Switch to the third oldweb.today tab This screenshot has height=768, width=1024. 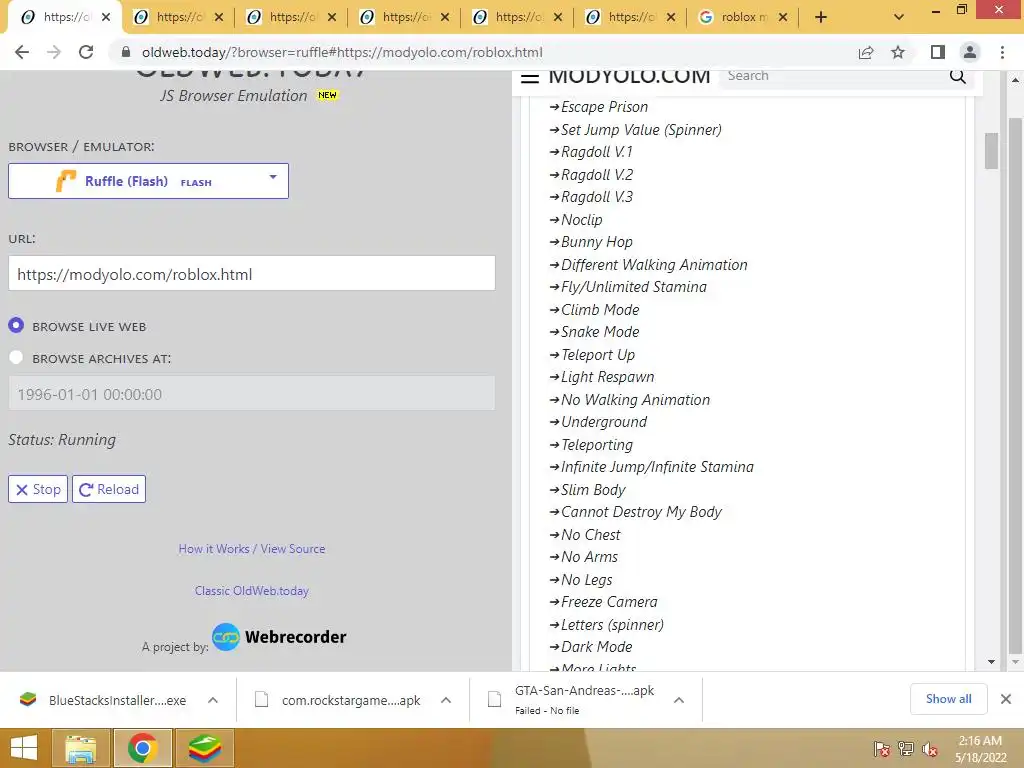(x=291, y=17)
